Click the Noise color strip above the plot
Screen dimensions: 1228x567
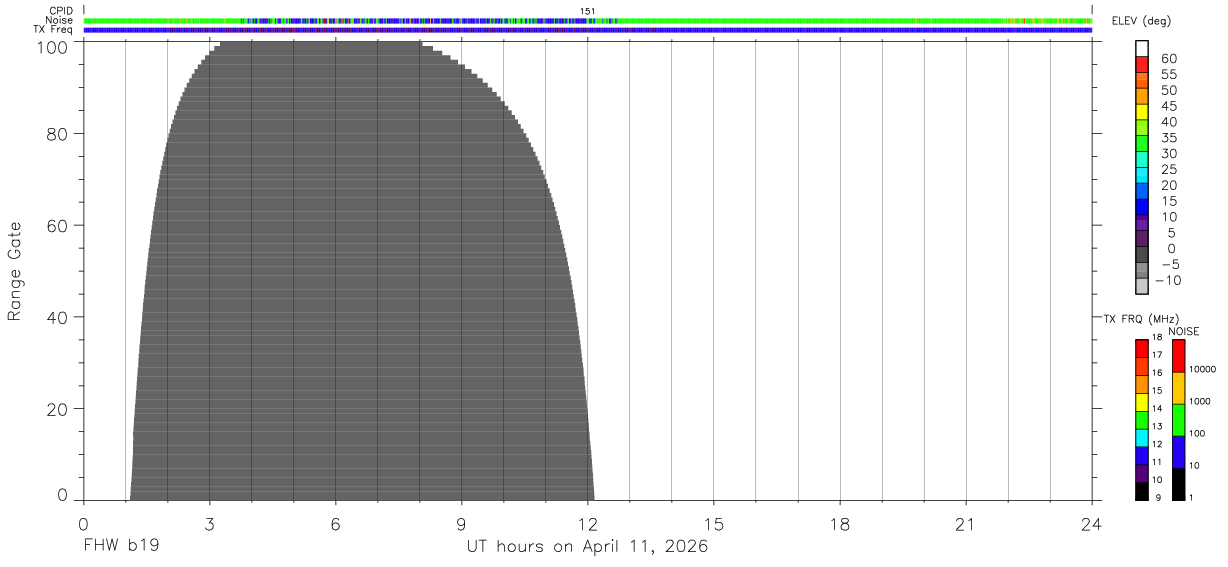coord(588,20)
